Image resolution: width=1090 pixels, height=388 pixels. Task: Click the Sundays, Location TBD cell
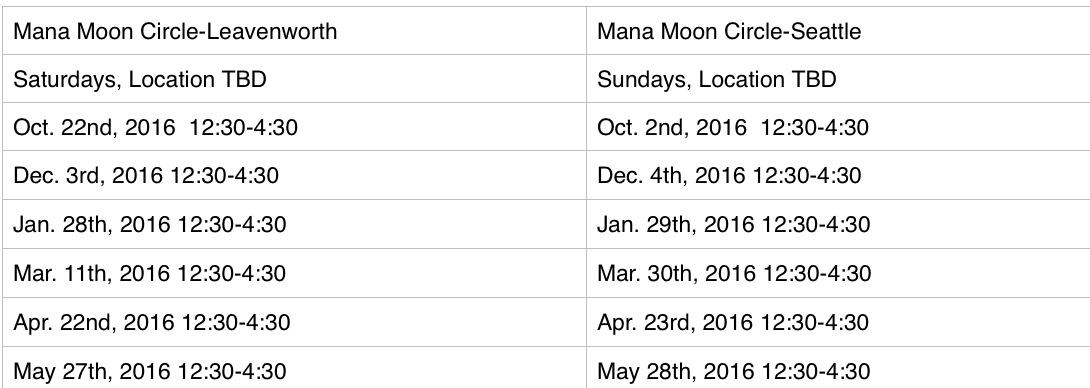pyautogui.click(x=838, y=79)
